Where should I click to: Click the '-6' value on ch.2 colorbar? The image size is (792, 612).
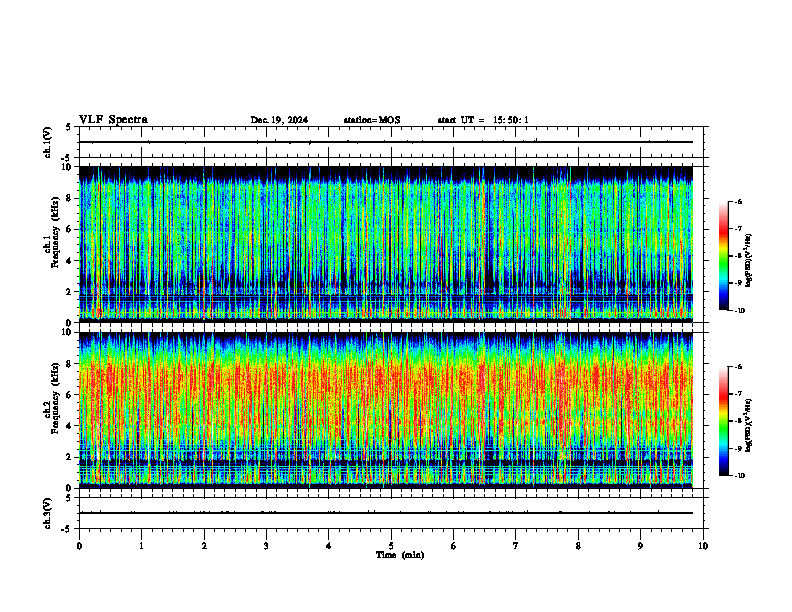point(739,367)
